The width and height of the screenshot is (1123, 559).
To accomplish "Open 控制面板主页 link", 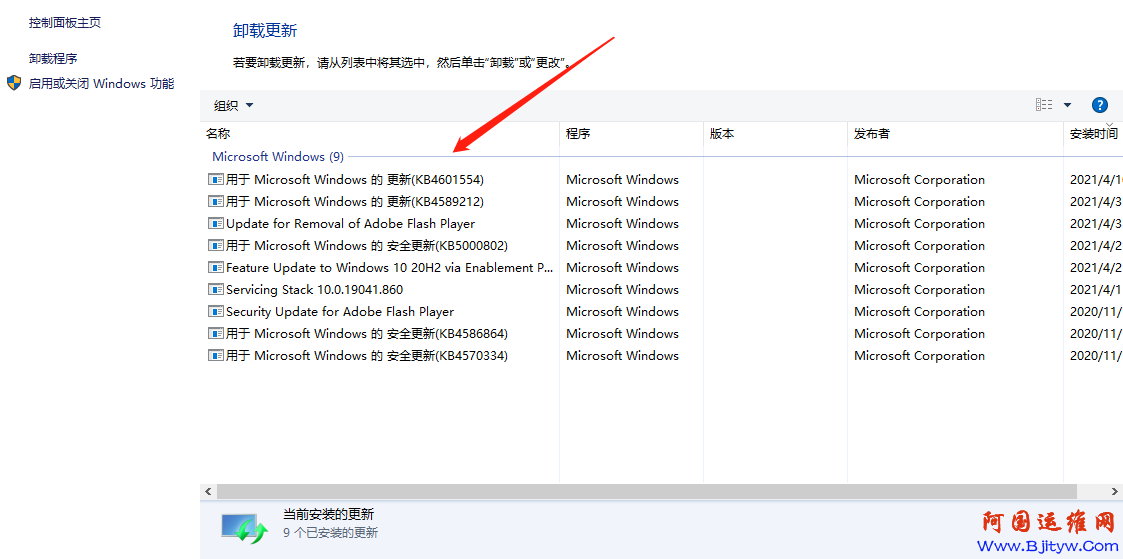I will coord(65,22).
